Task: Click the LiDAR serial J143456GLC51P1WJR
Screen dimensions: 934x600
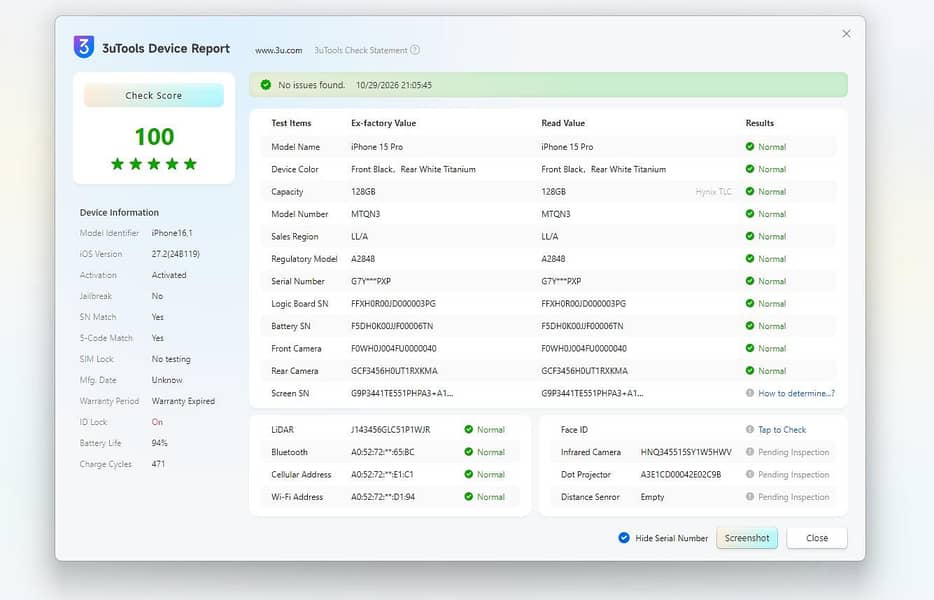Action: [x=391, y=430]
